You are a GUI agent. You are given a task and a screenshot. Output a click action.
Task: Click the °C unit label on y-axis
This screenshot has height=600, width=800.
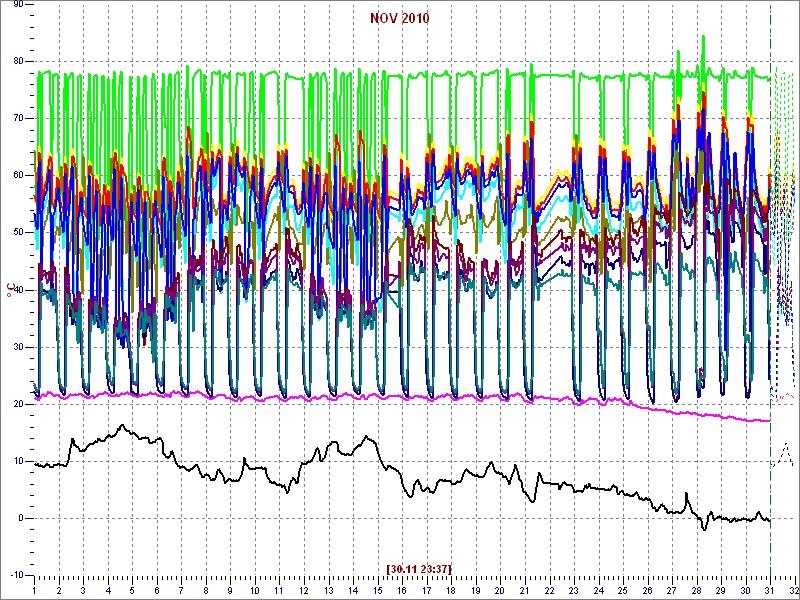click(x=10, y=290)
